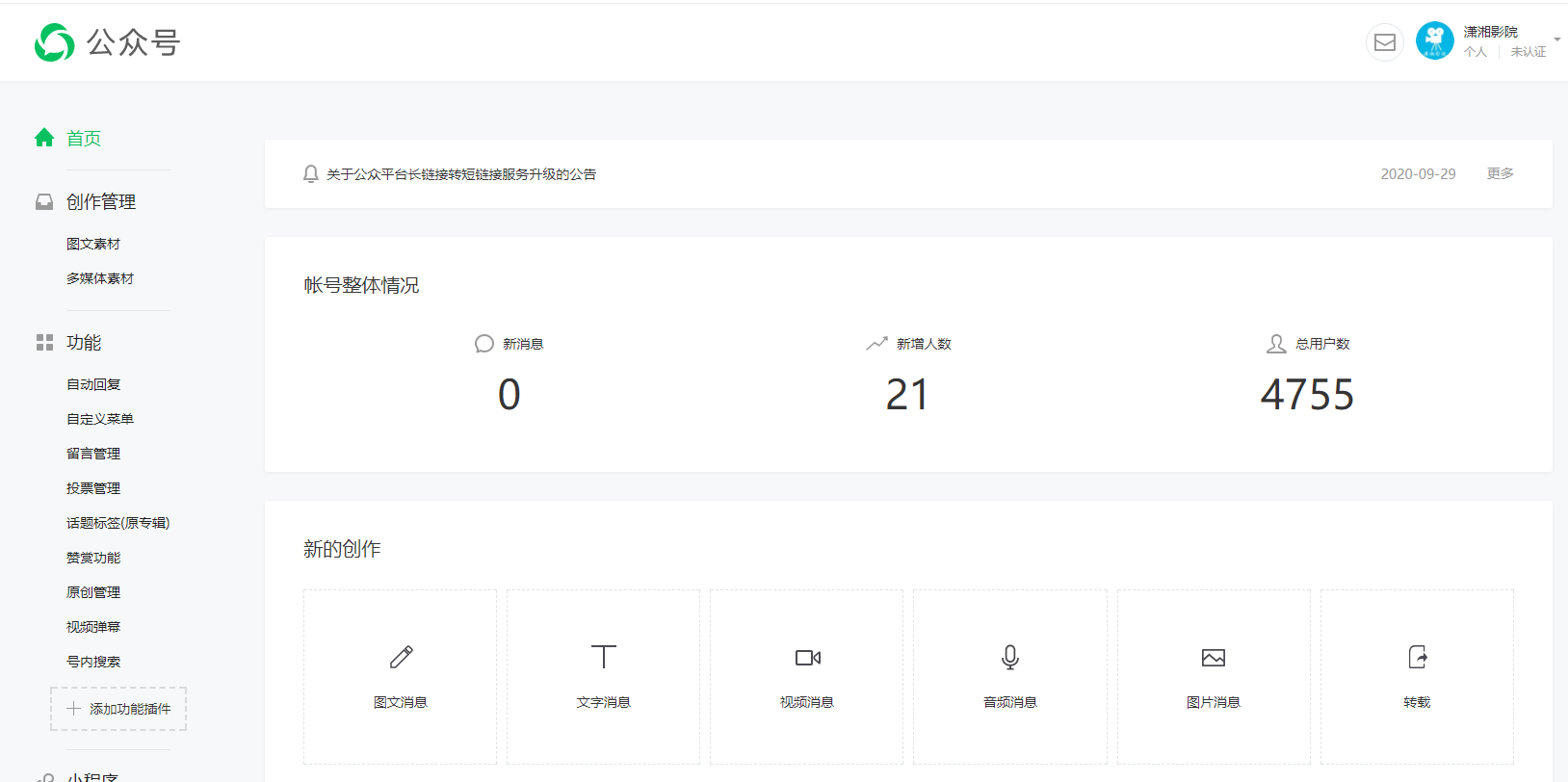Open the 关于公众平台长链接转短链接 announcement
Image resolution: width=1568 pixels, height=782 pixels.
coord(460,174)
